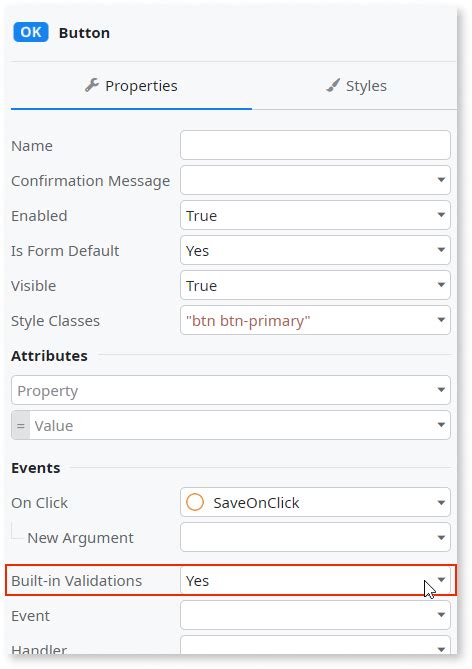
Task: Open the On Click dropdown arrow
Action: pos(441,502)
